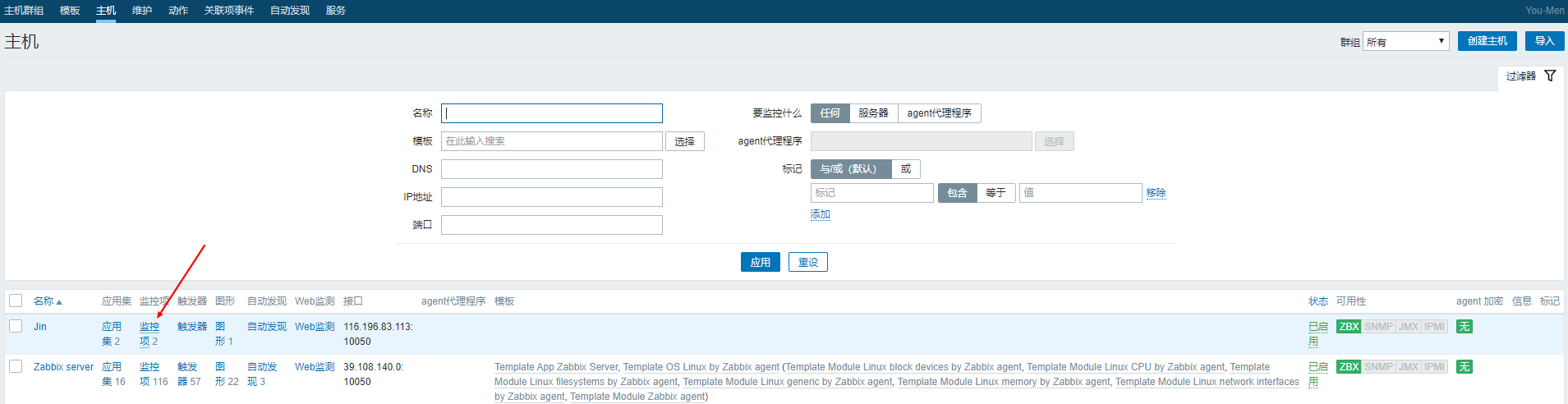Screen dimensions: 1568x404
Task: Choose the 服务器 monitoring option
Action: [873, 113]
